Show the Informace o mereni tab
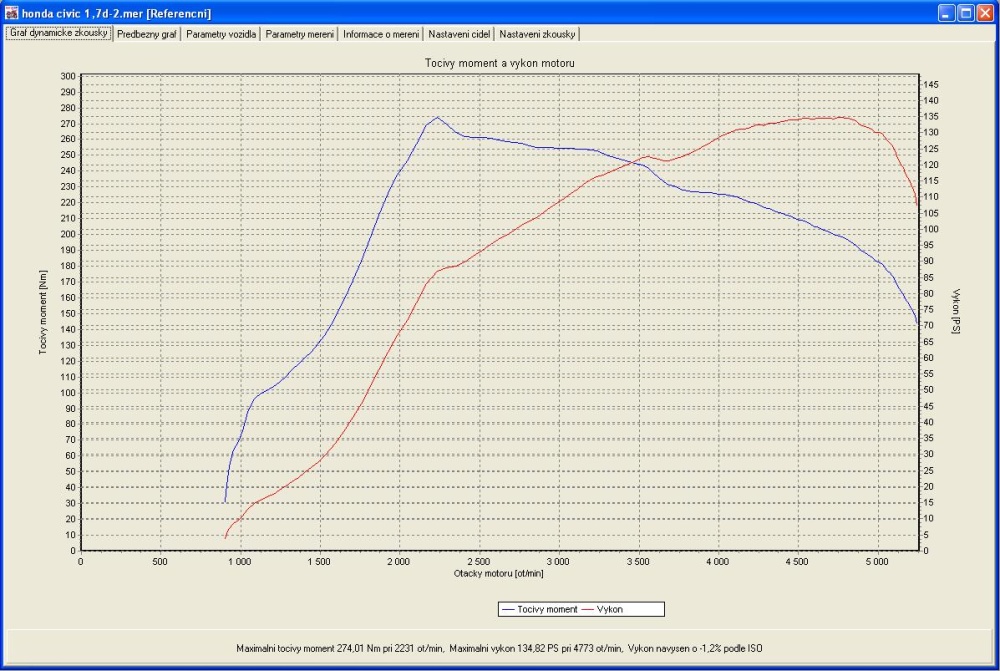Viewport: 1000px width, 671px height. click(x=381, y=34)
